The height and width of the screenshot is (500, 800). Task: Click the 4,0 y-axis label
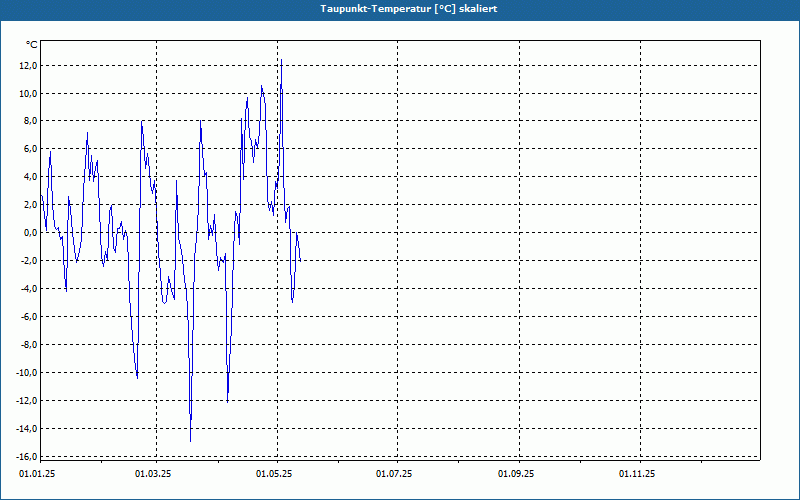(30, 177)
